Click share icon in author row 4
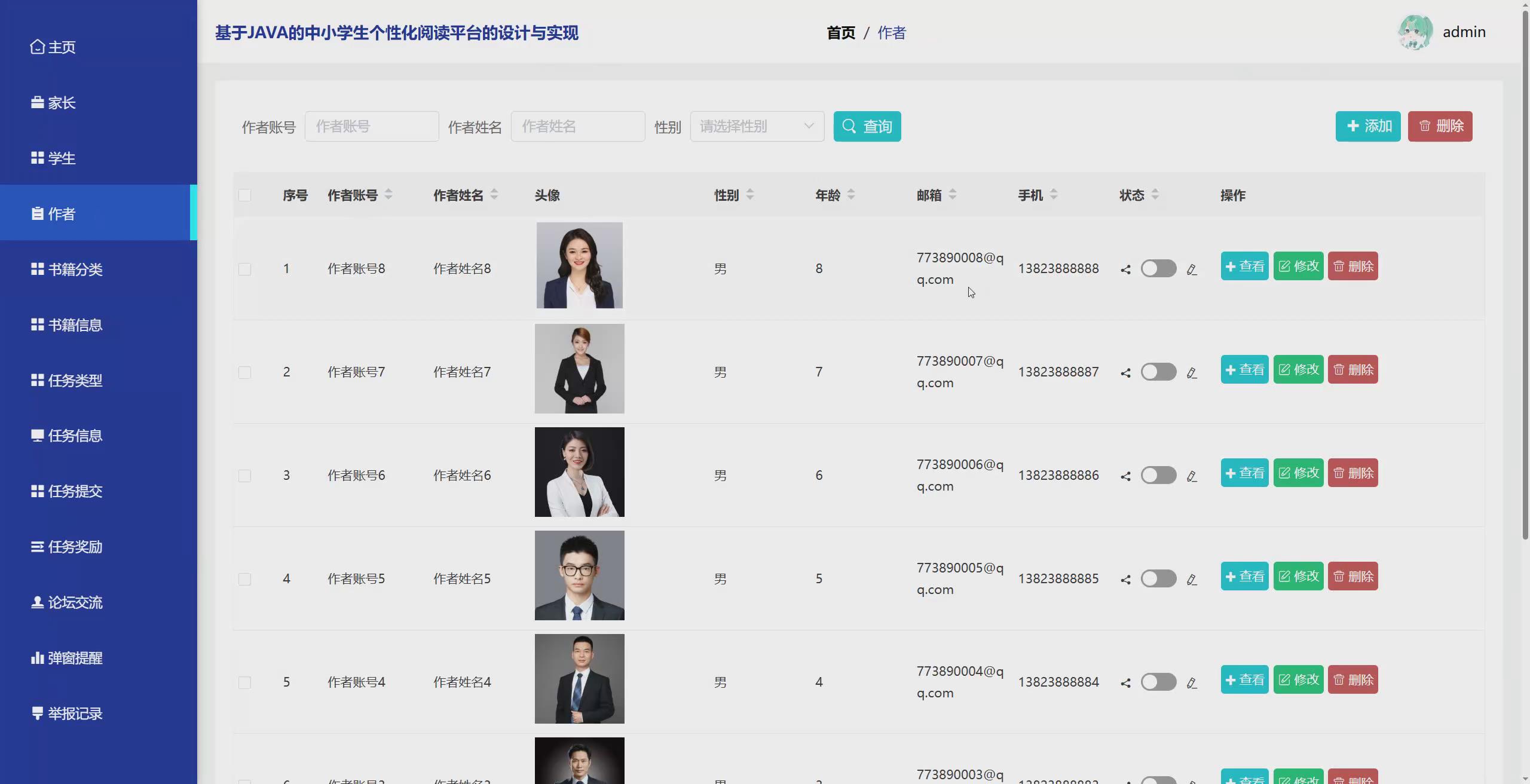Image resolution: width=1530 pixels, height=784 pixels. click(x=1125, y=580)
